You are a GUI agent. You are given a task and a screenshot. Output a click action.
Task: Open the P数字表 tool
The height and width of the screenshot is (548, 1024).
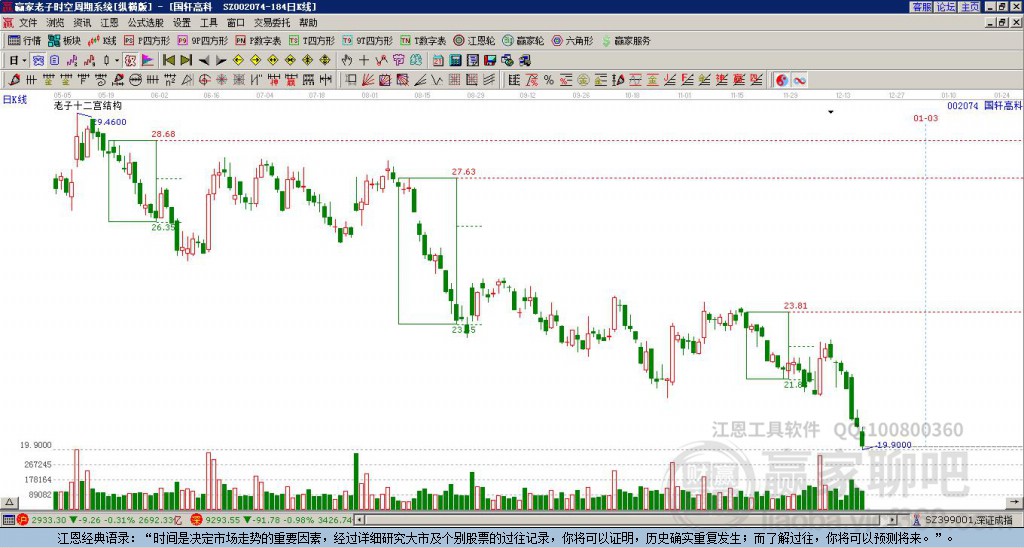tap(258, 40)
